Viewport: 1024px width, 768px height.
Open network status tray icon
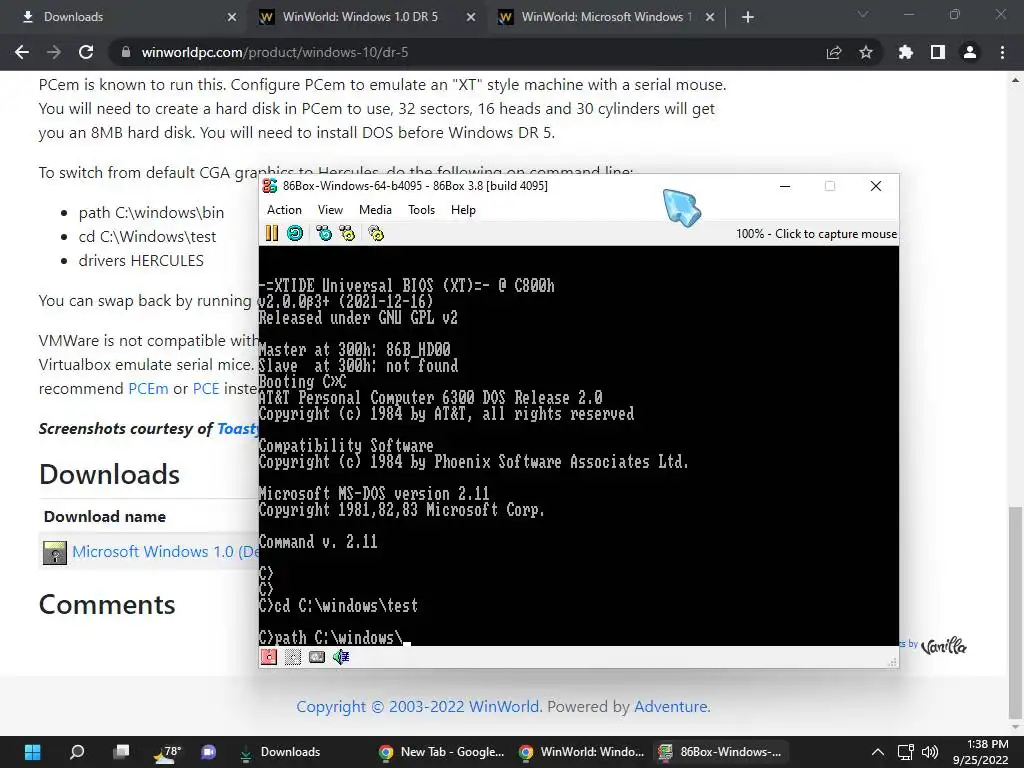coord(905,752)
